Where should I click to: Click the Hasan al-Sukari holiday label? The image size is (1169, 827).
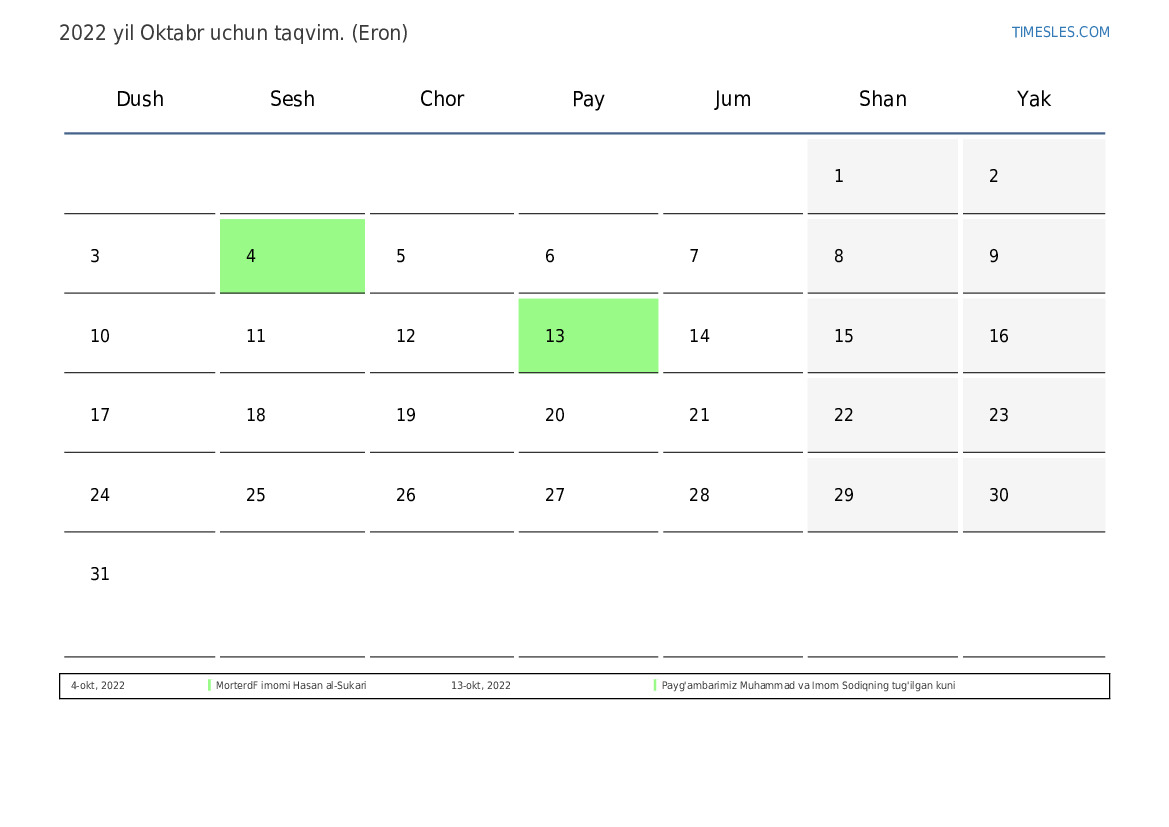(291, 686)
